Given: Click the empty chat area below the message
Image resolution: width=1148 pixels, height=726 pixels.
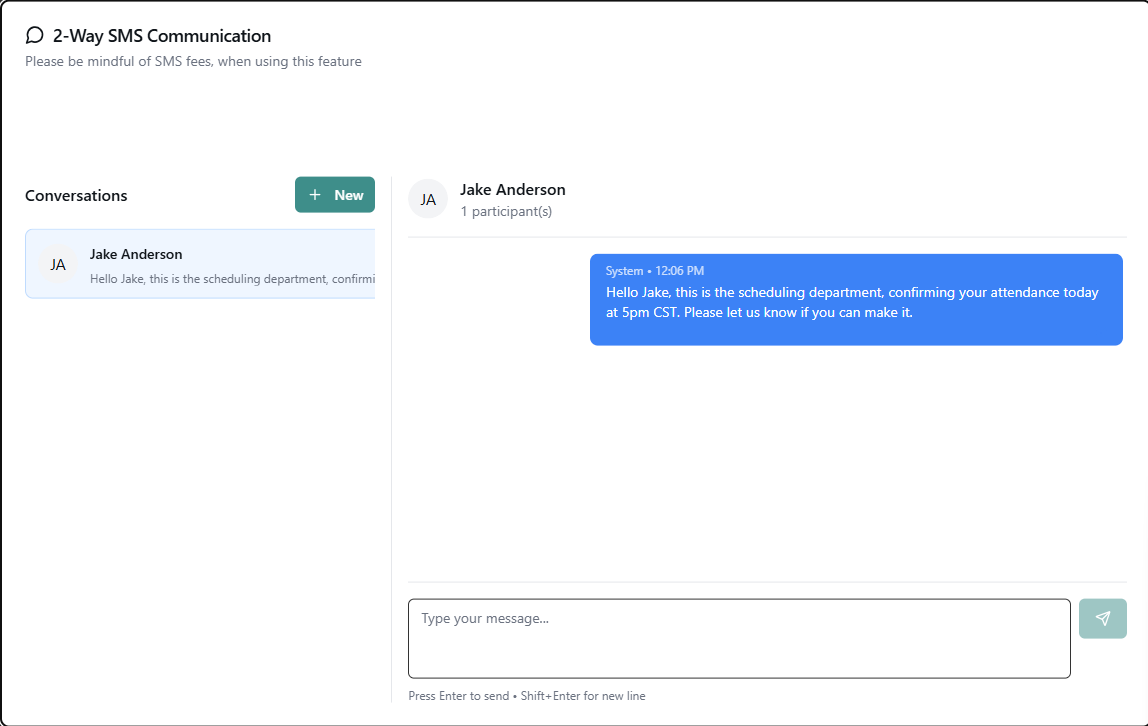Looking at the screenshot, I should [767, 460].
